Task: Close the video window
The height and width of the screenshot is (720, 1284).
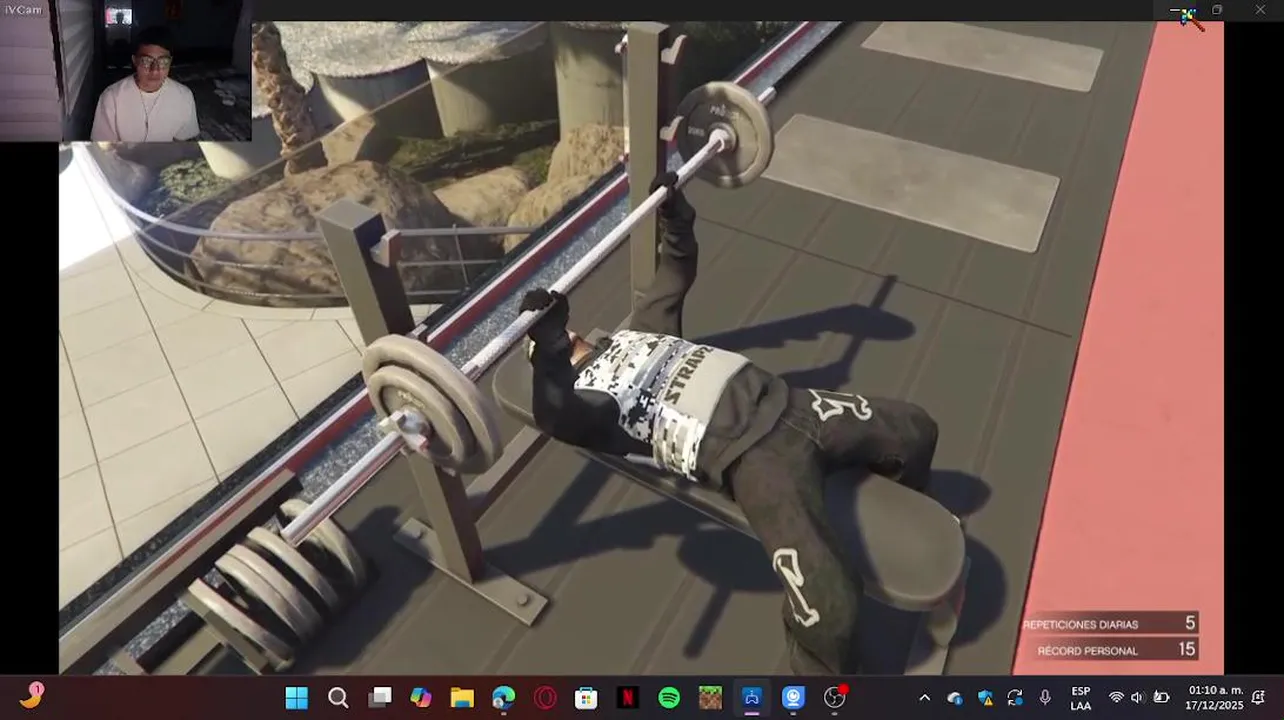Action: (1260, 10)
